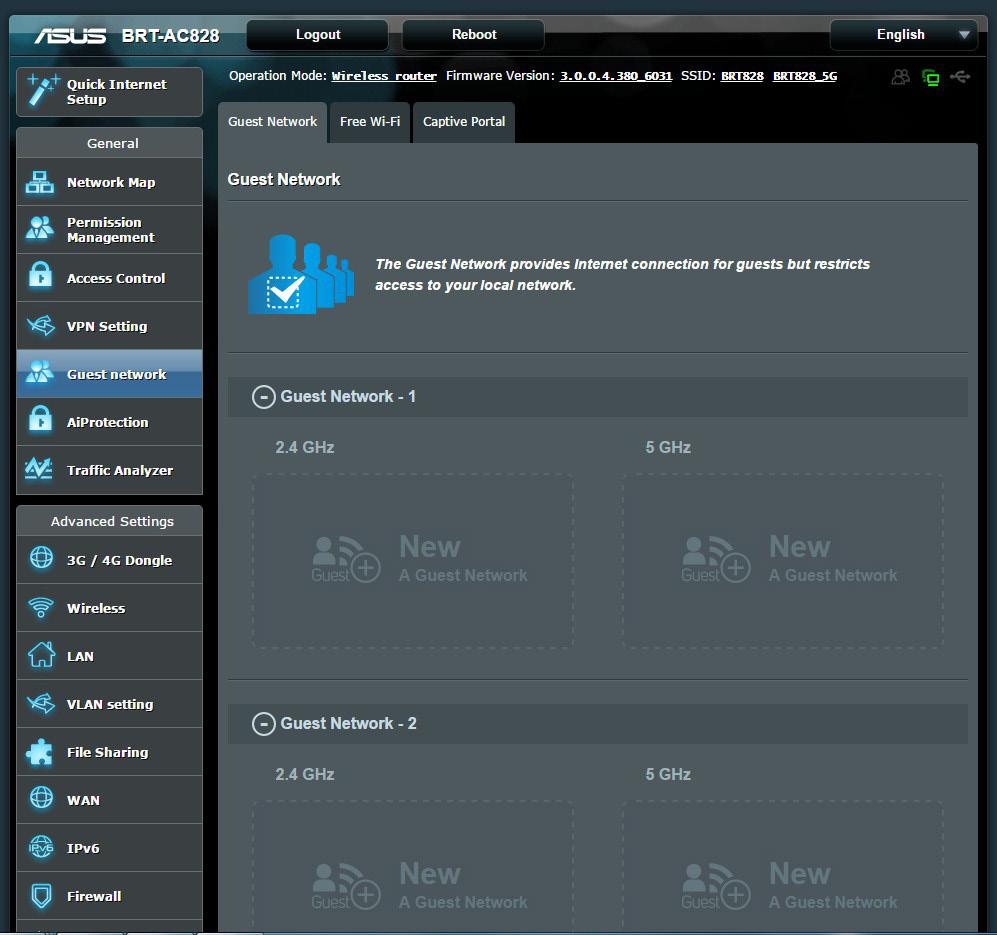
Task: Click the Reboot button
Action: click(x=473, y=35)
